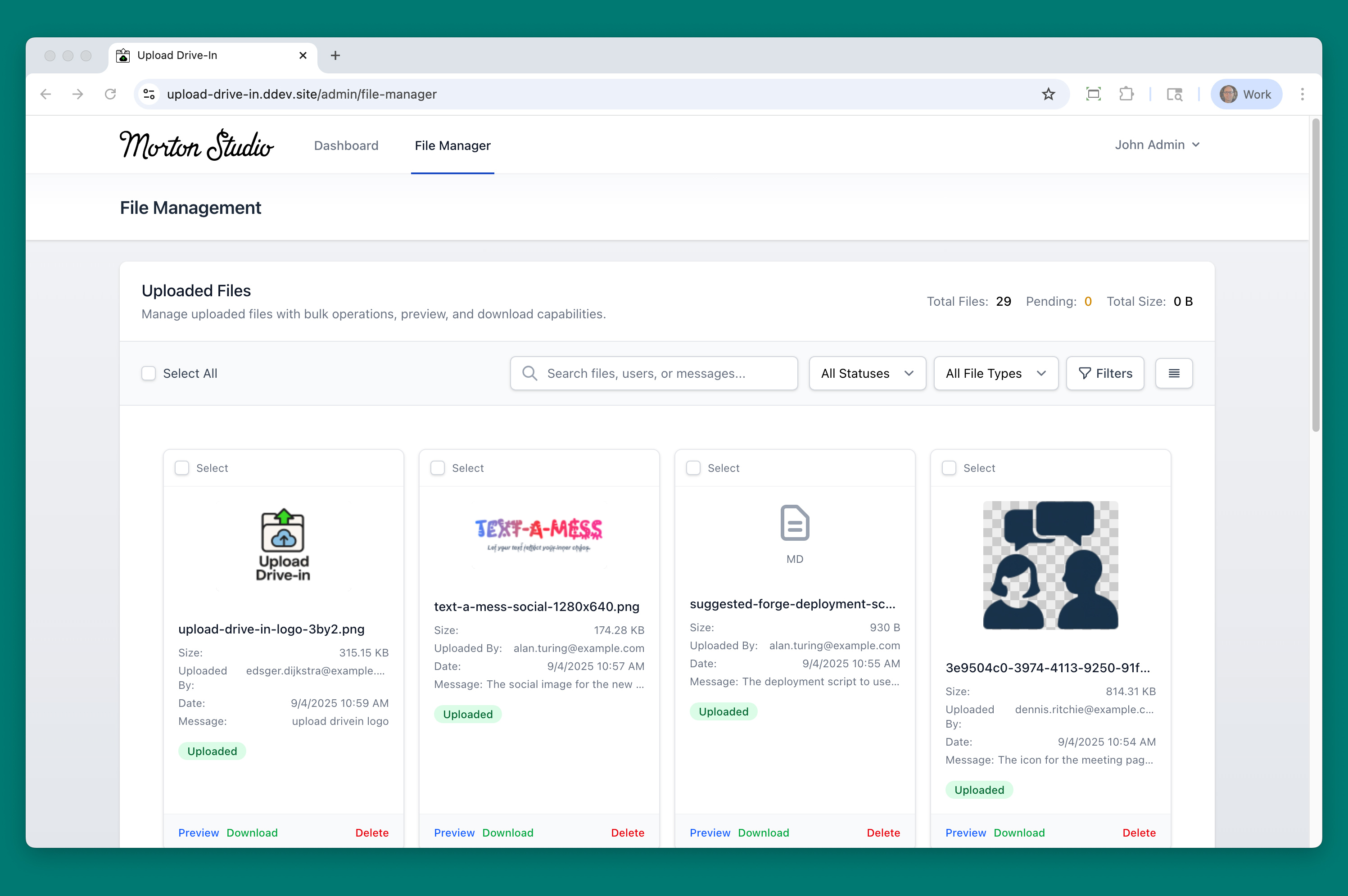The width and height of the screenshot is (1348, 896).
Task: Open new browser tab with plus icon
Action: tap(335, 55)
